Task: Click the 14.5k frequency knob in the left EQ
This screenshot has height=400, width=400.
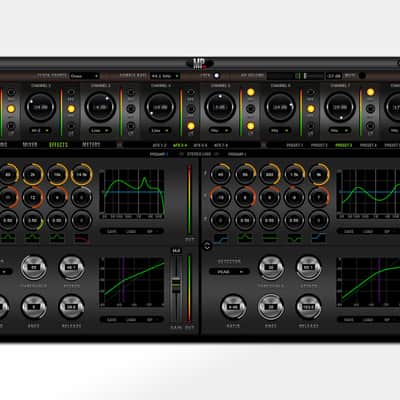Action: (x=82, y=174)
